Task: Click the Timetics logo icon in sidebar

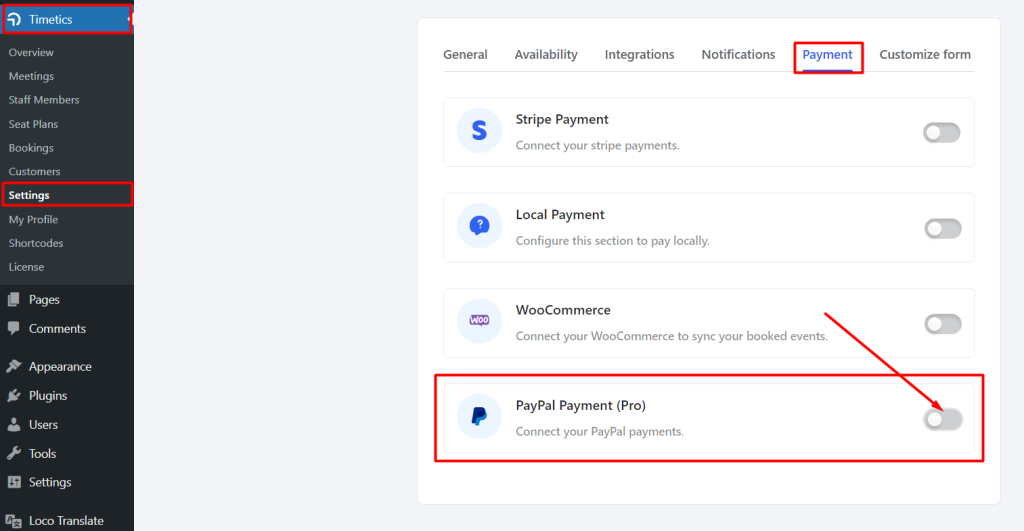Action: point(14,20)
